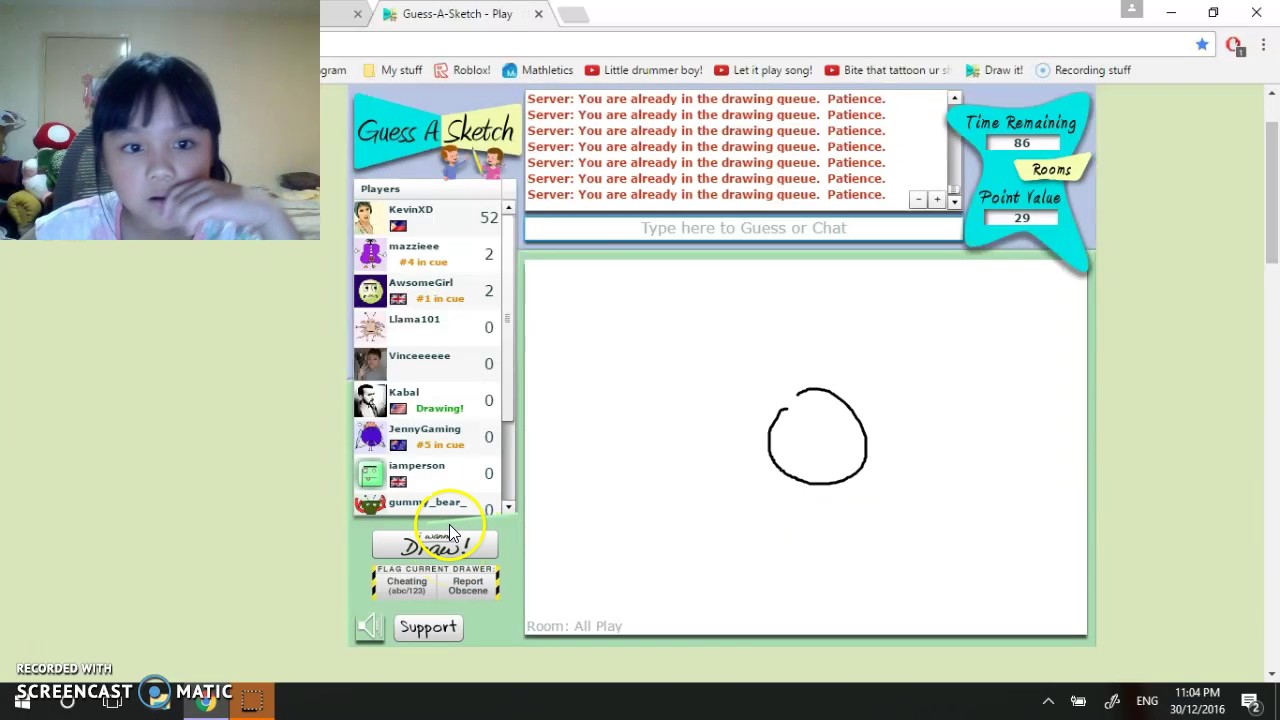Open the Rooms tab

[1050, 169]
